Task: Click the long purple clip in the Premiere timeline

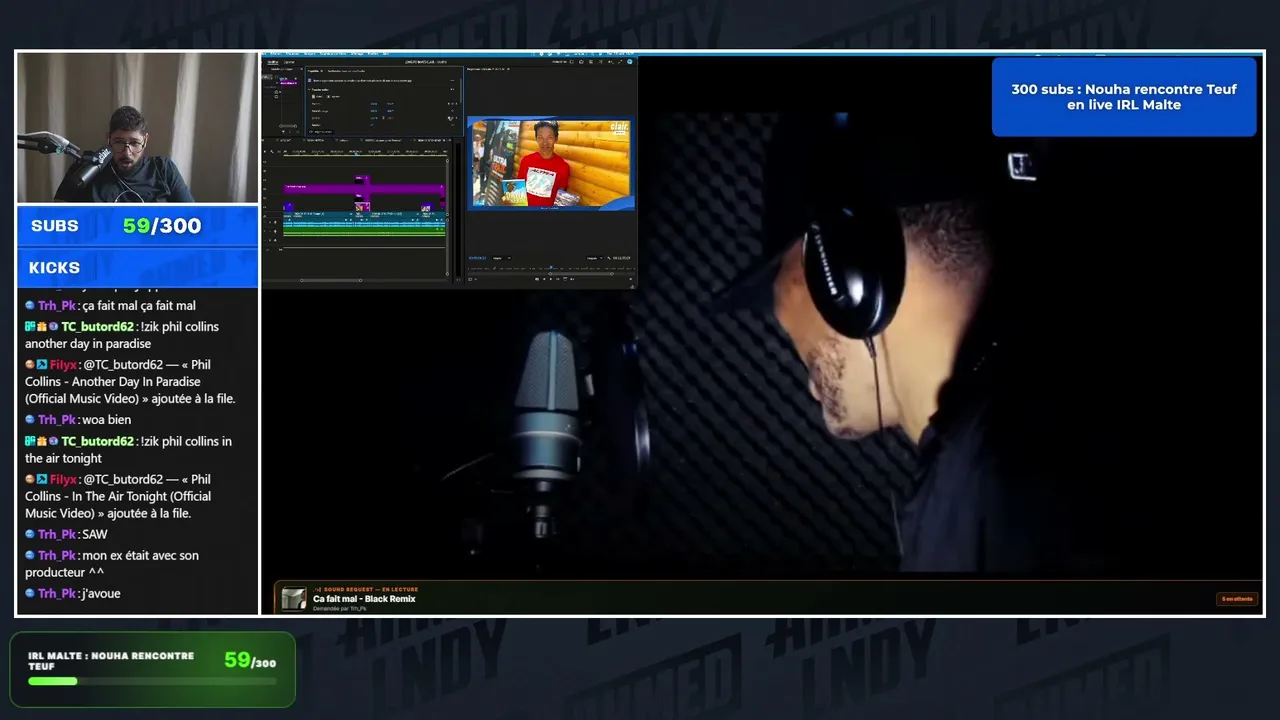Action: tap(364, 187)
